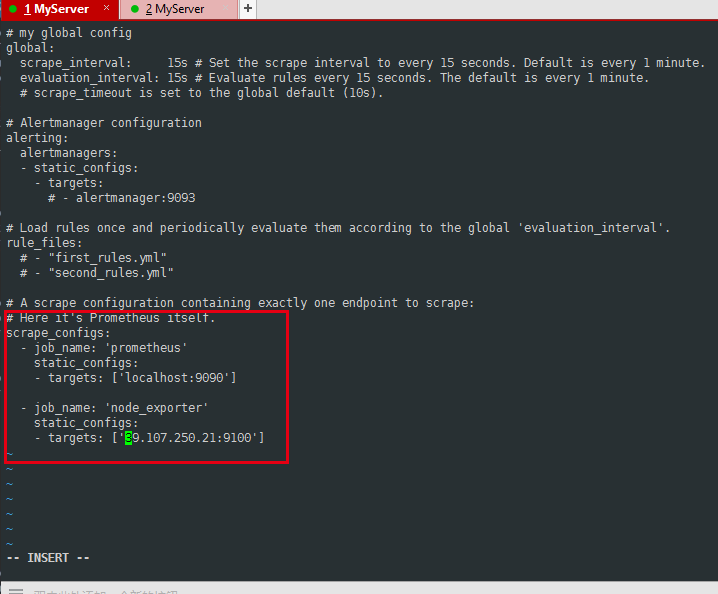
Task: Click the 'scrape_interval:' key
Action: coord(76,63)
